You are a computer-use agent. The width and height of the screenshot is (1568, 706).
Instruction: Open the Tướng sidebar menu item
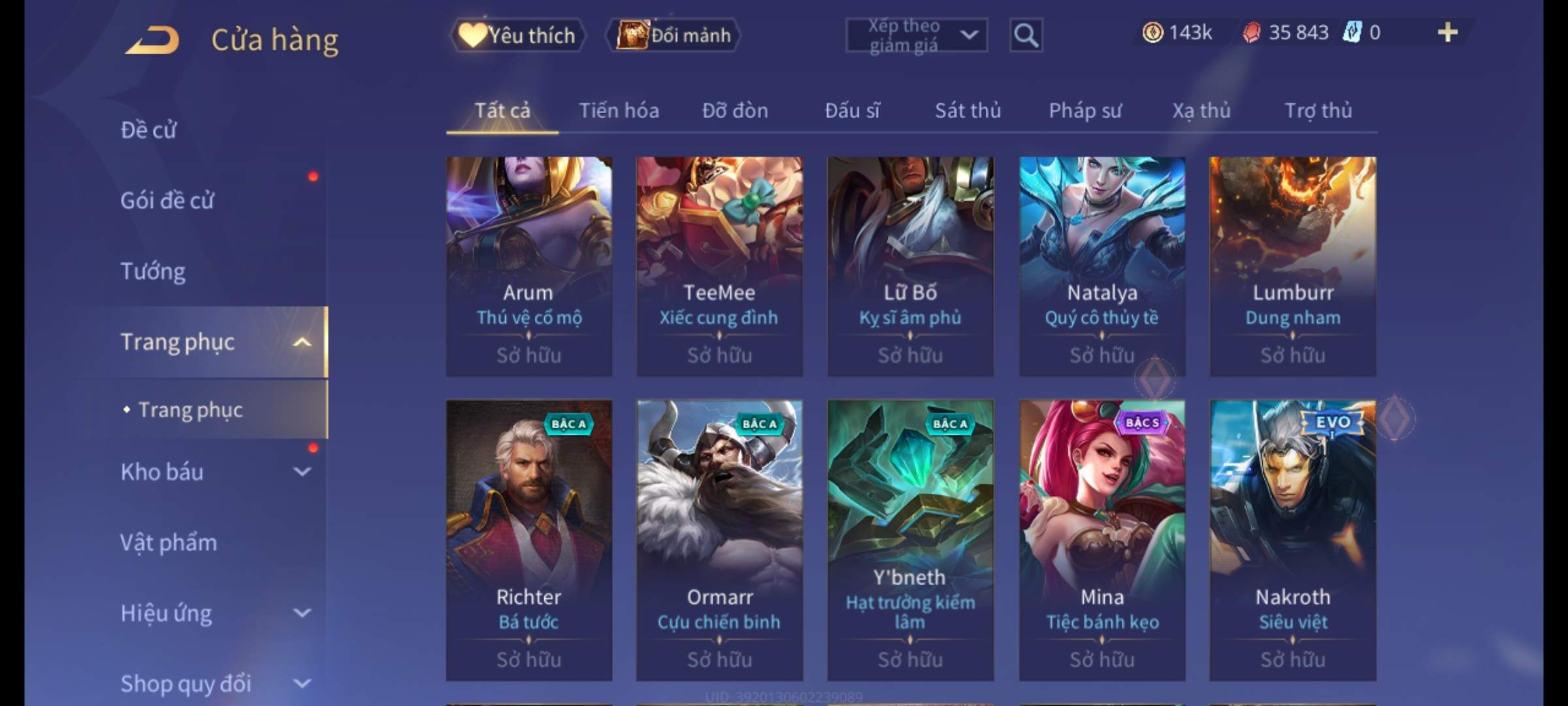point(153,271)
